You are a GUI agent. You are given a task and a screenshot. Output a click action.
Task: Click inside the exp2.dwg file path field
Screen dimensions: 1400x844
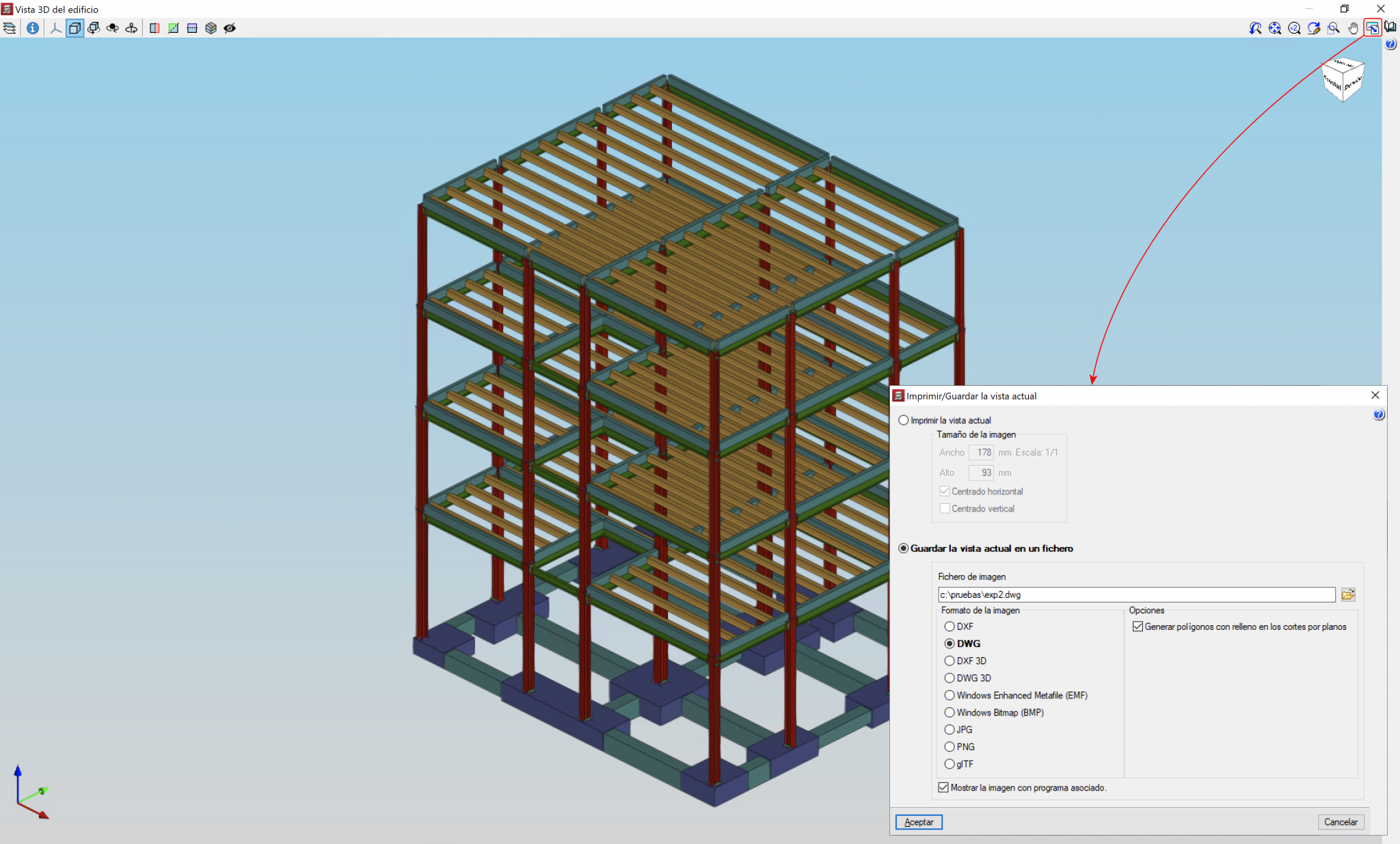pyautogui.click(x=1094, y=594)
